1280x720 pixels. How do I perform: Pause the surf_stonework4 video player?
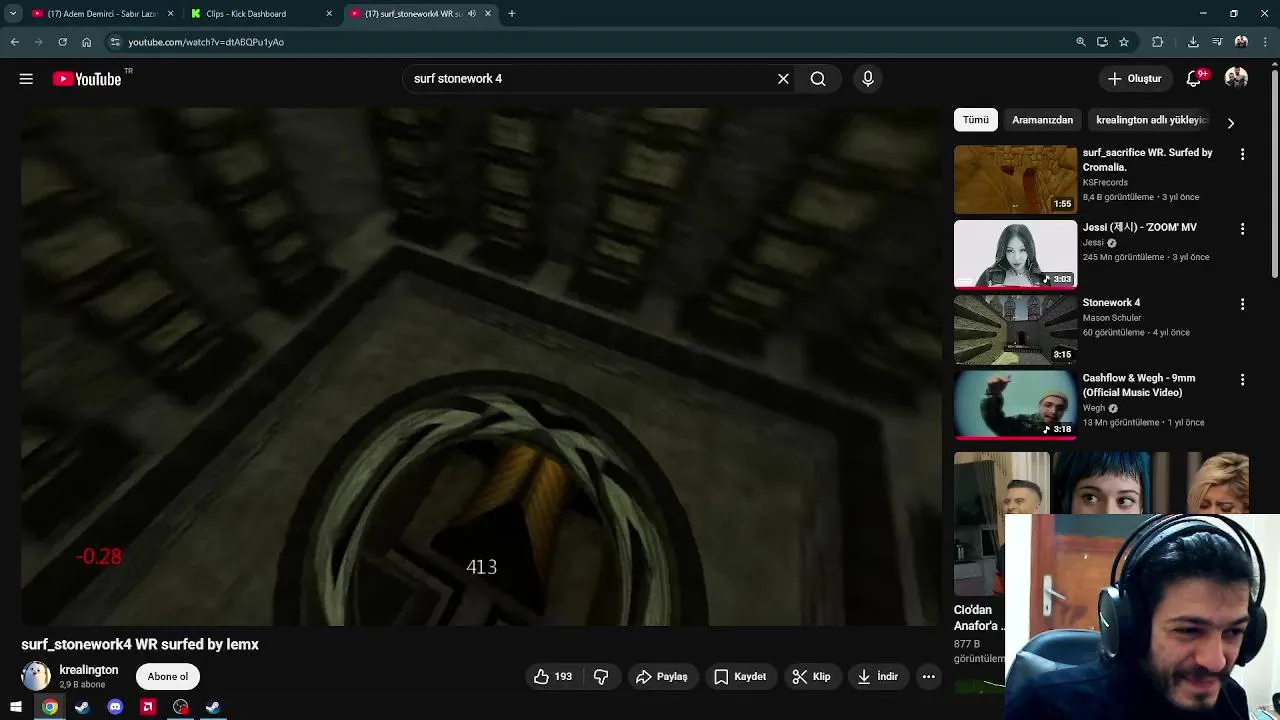pyautogui.click(x=480, y=367)
